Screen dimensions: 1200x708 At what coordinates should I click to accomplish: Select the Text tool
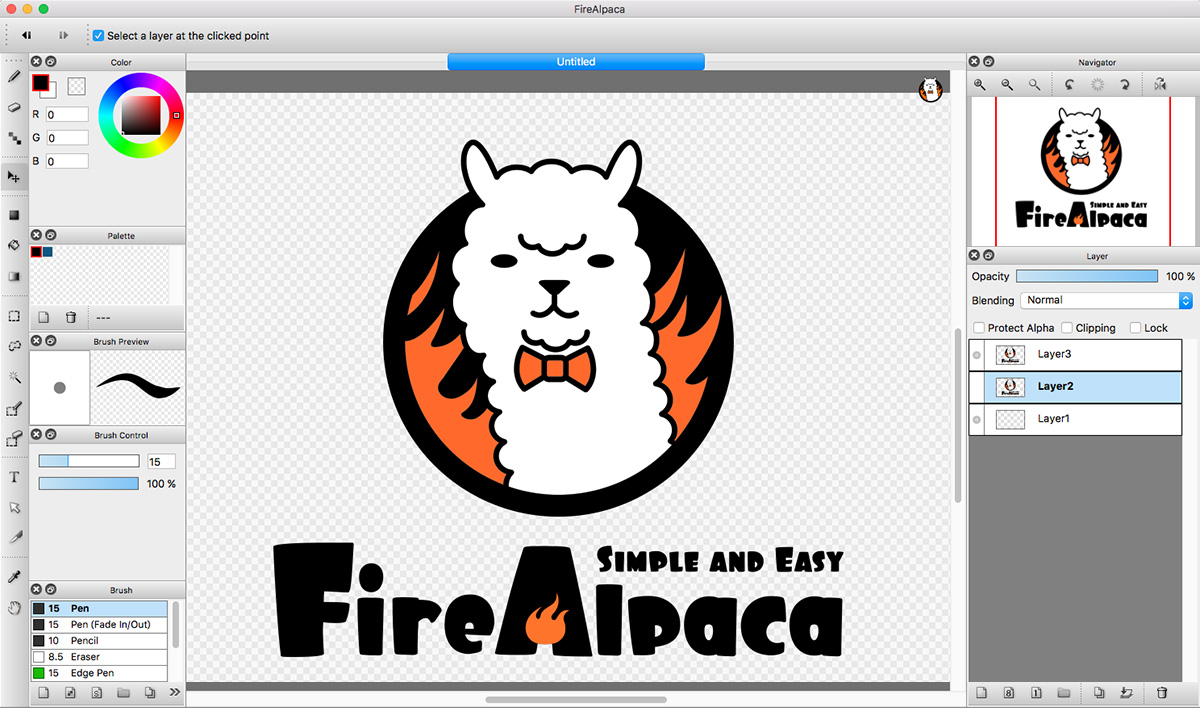tap(13, 478)
